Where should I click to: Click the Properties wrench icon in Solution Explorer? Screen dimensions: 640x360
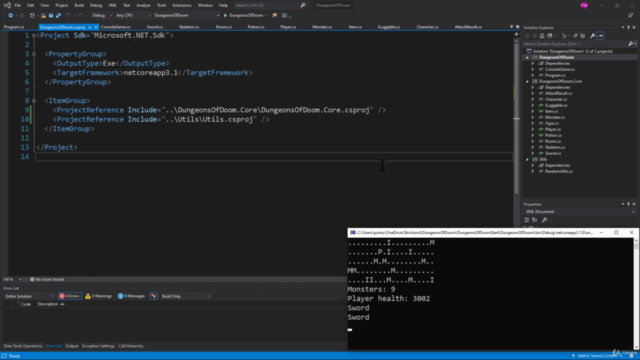(x=593, y=36)
